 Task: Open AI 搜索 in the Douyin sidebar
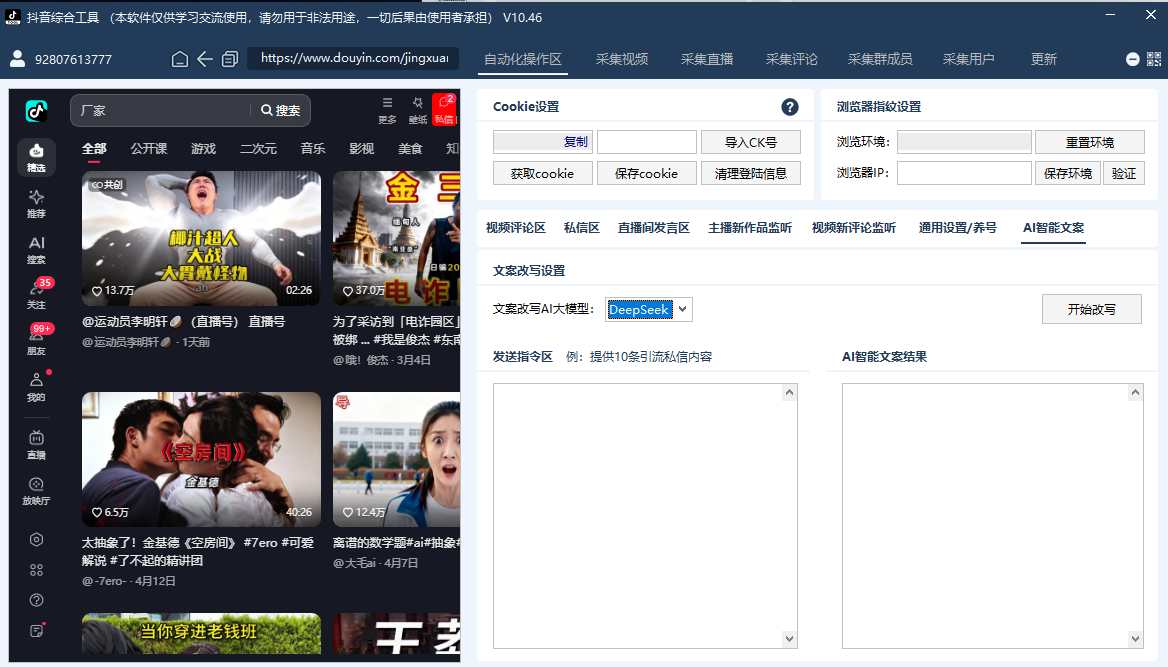coord(36,250)
